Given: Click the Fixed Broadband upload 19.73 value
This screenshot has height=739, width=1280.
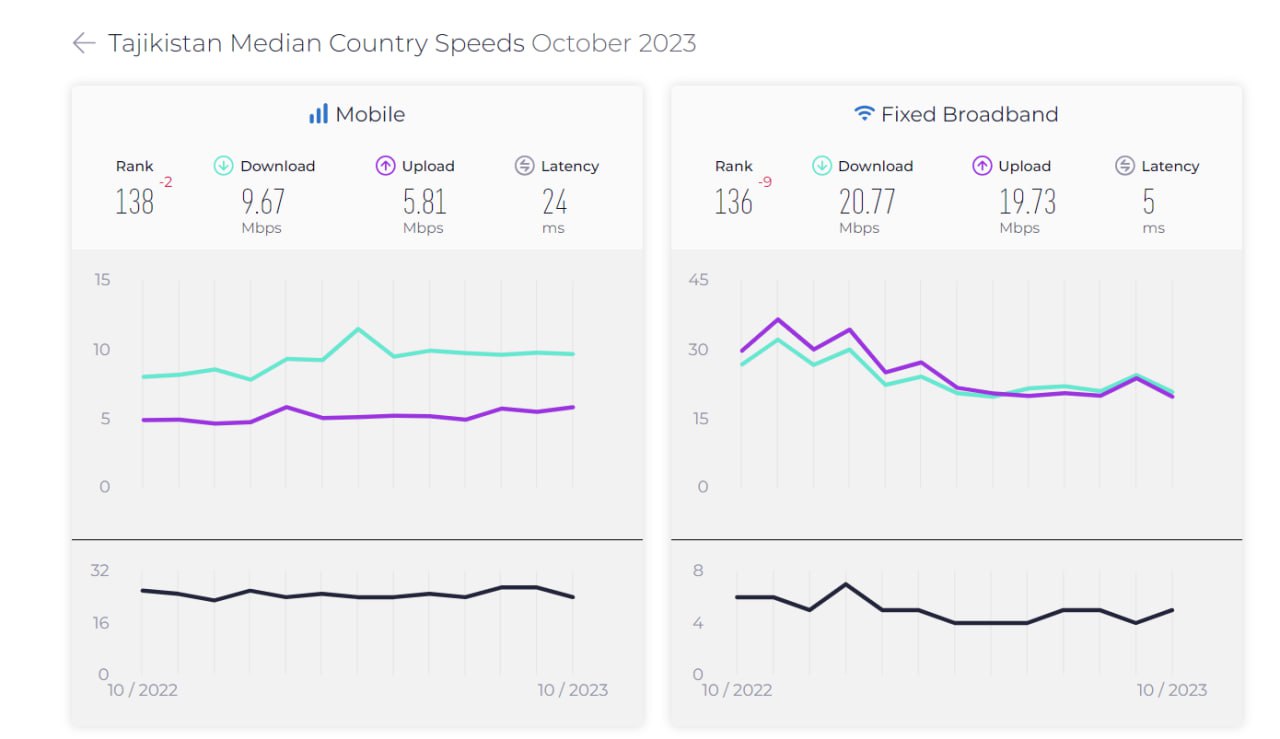Looking at the screenshot, I should tap(1027, 203).
